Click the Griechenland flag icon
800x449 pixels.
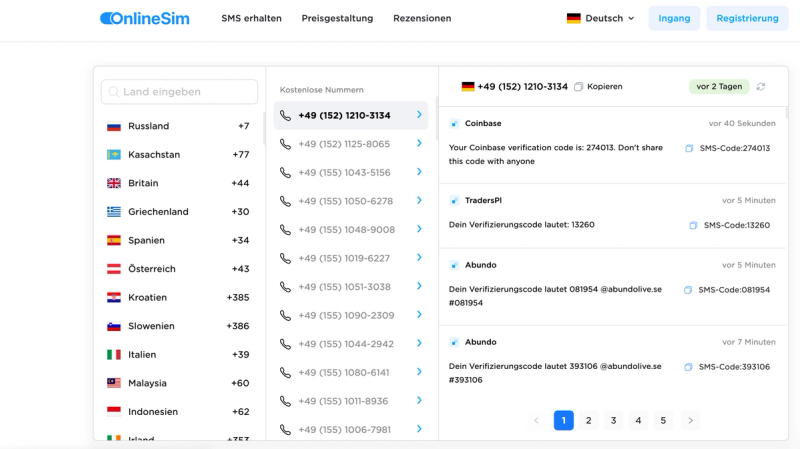[114, 212]
